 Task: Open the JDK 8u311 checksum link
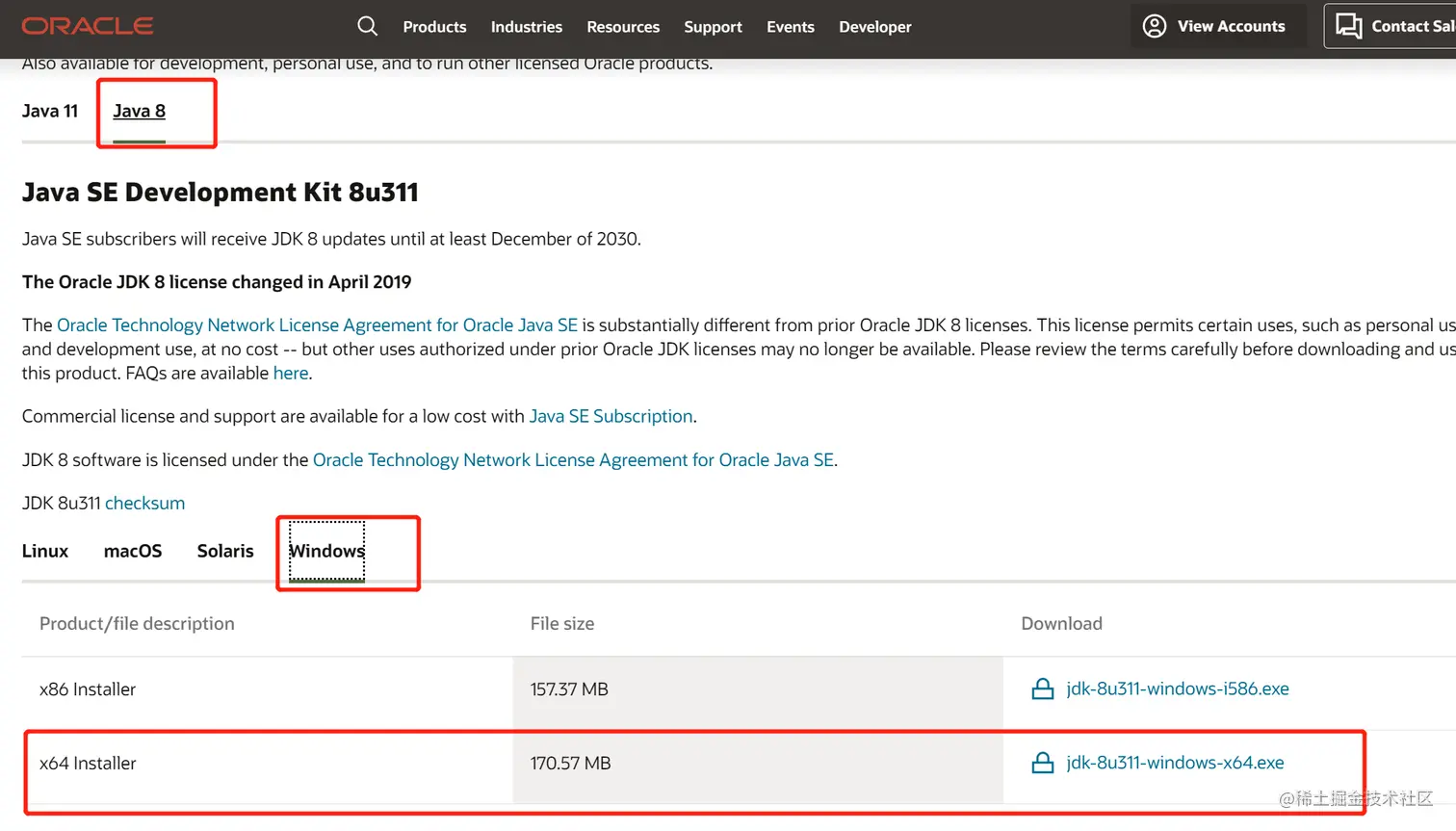(x=144, y=503)
